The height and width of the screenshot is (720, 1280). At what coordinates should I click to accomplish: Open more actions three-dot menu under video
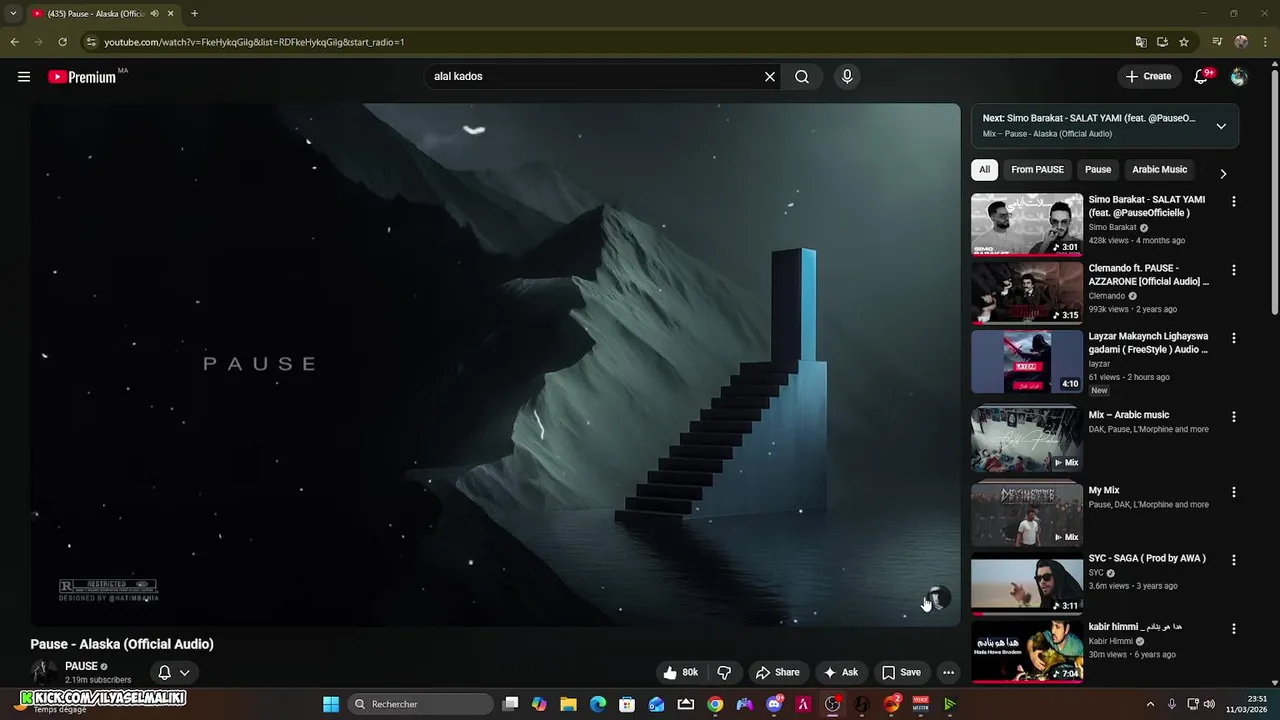[x=948, y=672]
